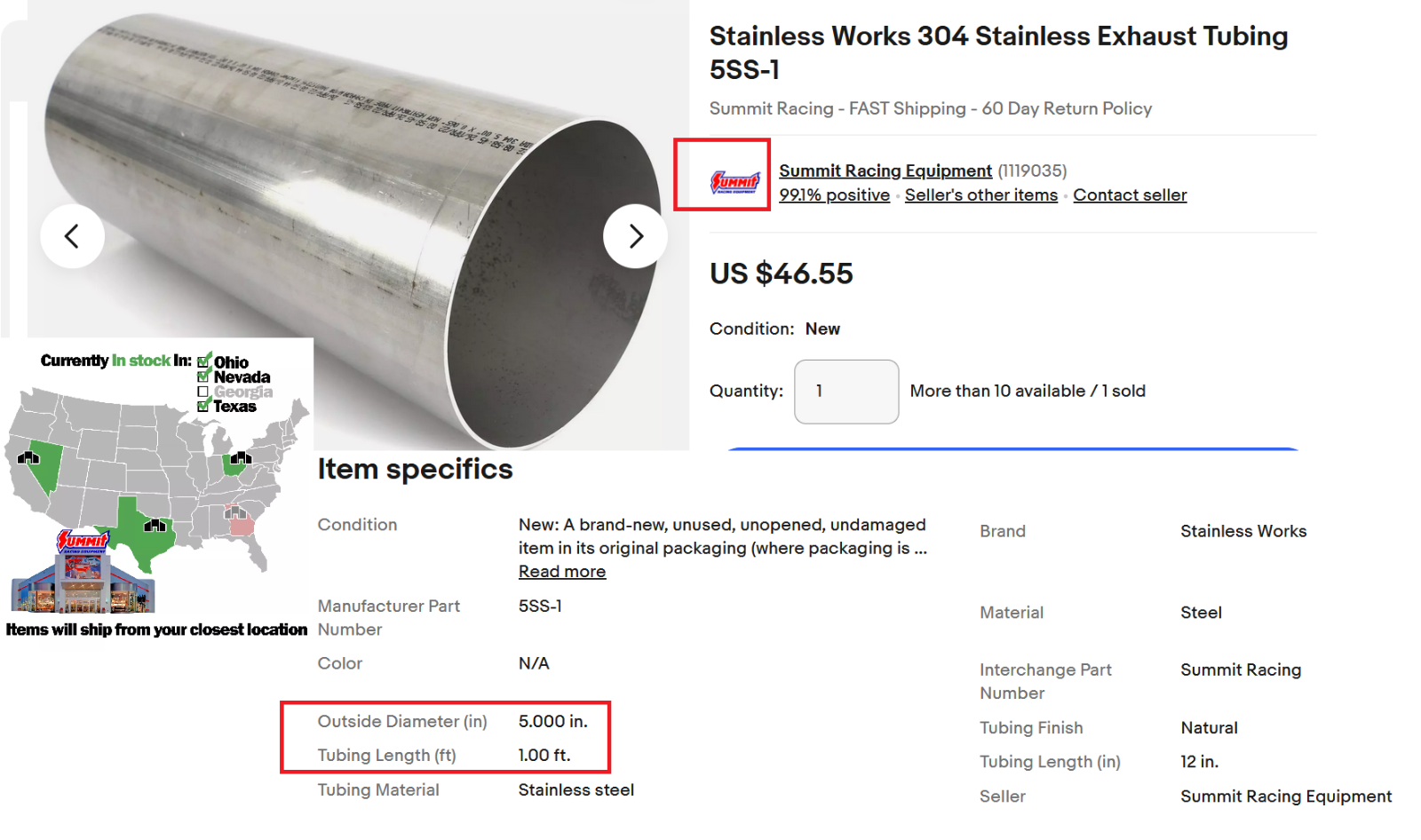Open Seller's other items link
Viewport: 1421px width, 840px height.
[981, 195]
